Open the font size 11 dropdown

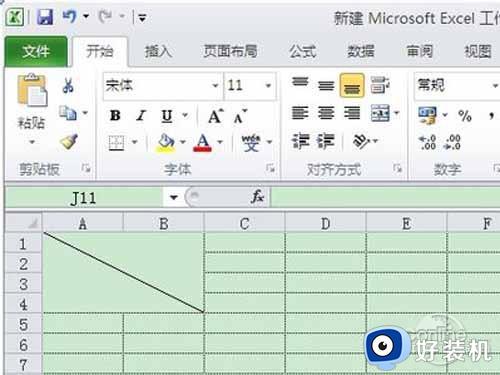(268, 85)
